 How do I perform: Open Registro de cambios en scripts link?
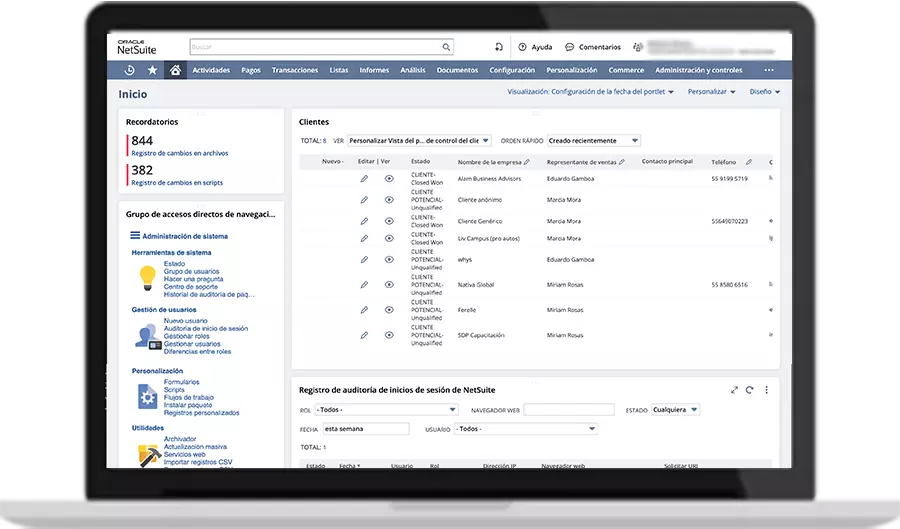click(x=177, y=183)
